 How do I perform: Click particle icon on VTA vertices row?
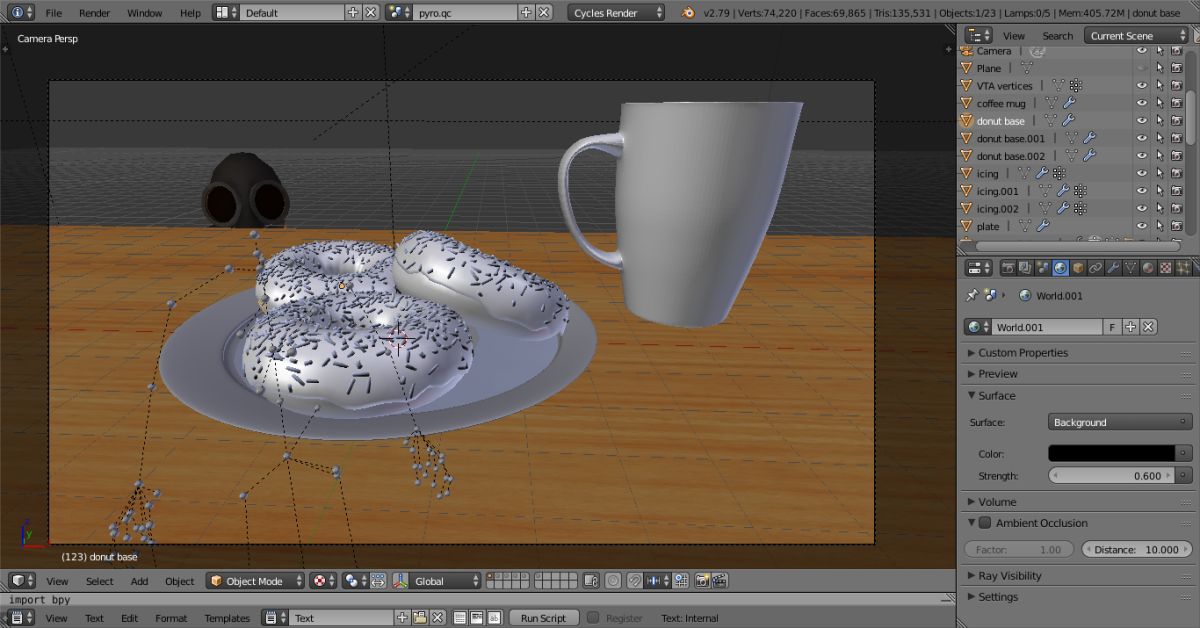pyautogui.click(x=1076, y=86)
